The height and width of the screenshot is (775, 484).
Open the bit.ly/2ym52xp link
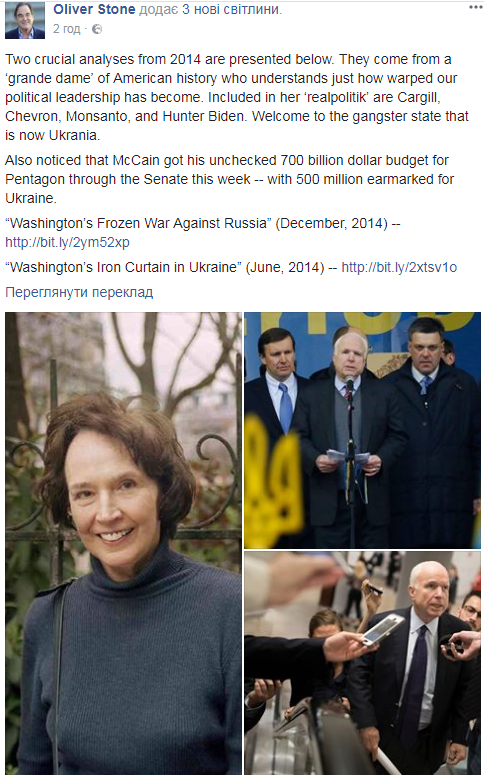[x=67, y=242]
